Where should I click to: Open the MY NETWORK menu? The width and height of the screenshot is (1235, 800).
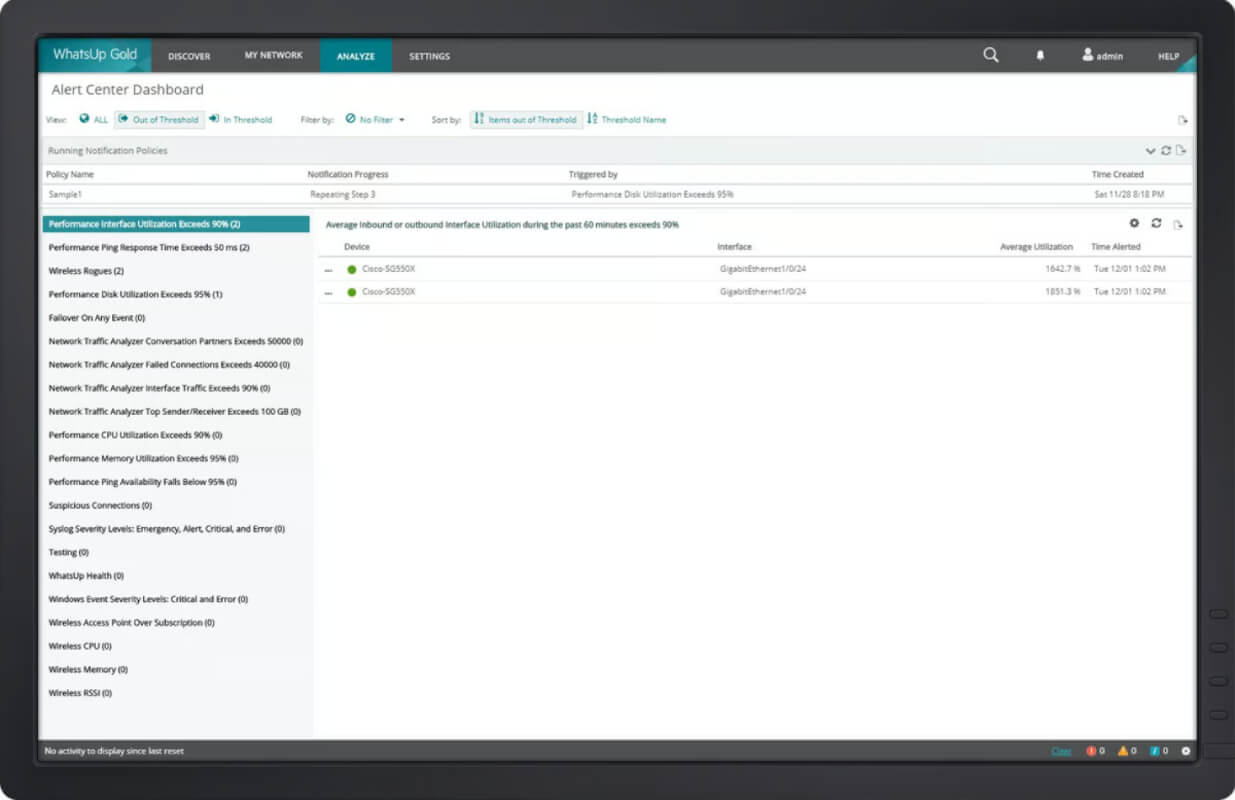(x=273, y=55)
